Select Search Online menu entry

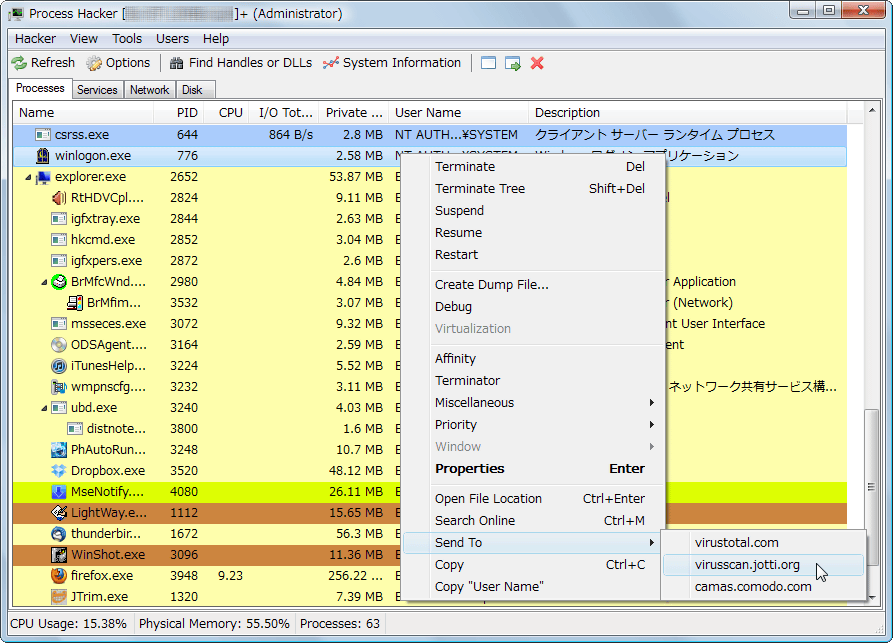533,521
